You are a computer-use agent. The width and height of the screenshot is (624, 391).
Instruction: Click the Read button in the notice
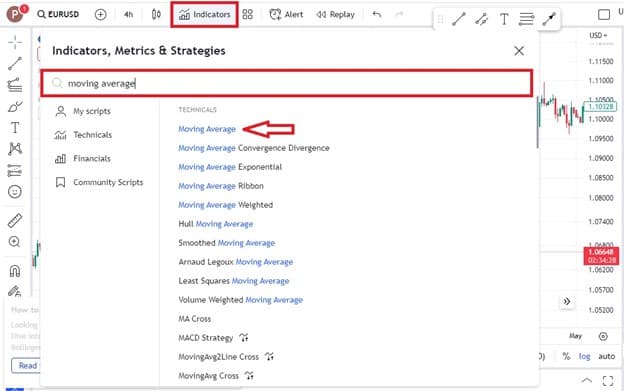point(26,366)
